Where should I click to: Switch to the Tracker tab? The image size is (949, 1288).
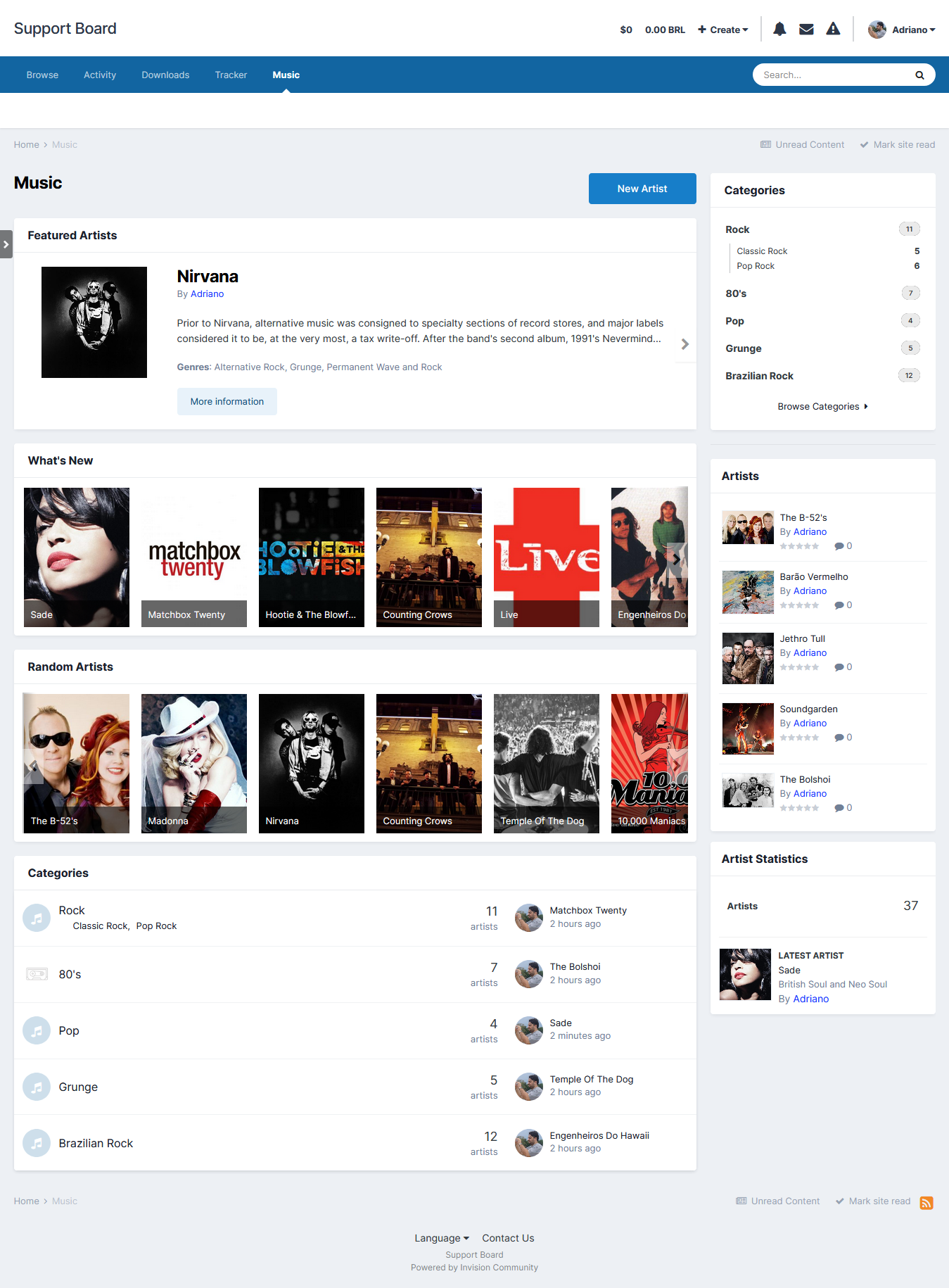[x=231, y=75]
